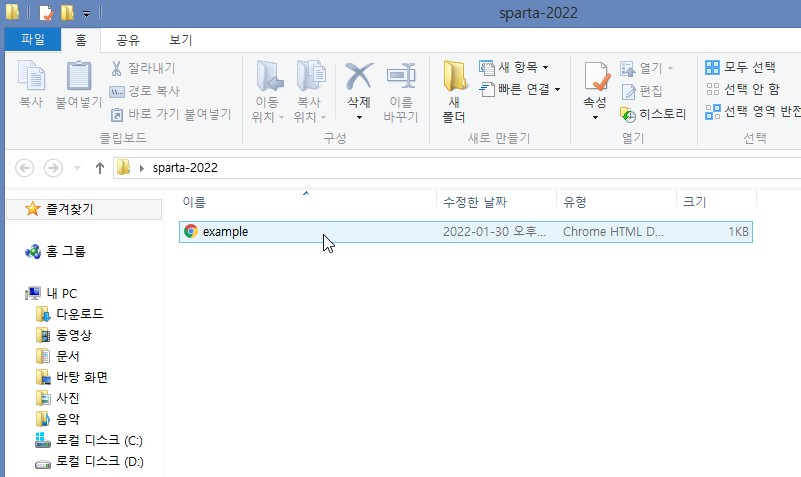Click the title bar New folder quick access icon
Viewport: 801px width, 477px height.
[x=67, y=12]
